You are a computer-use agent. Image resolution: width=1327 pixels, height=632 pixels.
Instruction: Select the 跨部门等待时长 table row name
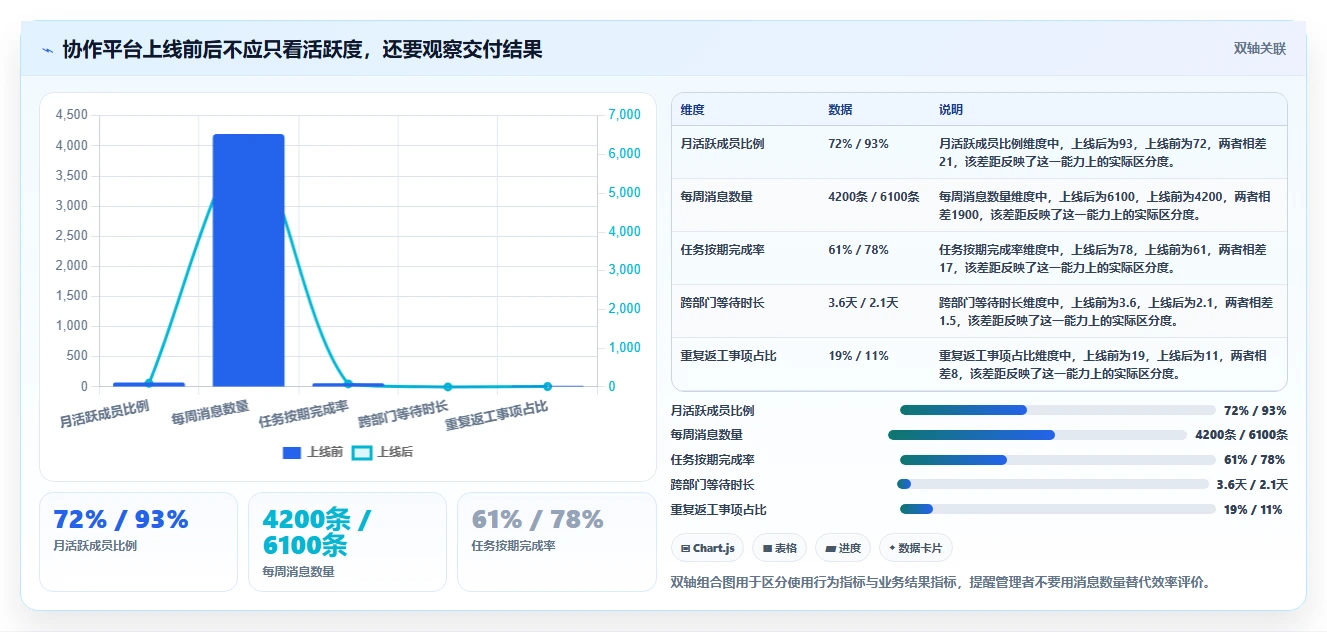722,303
